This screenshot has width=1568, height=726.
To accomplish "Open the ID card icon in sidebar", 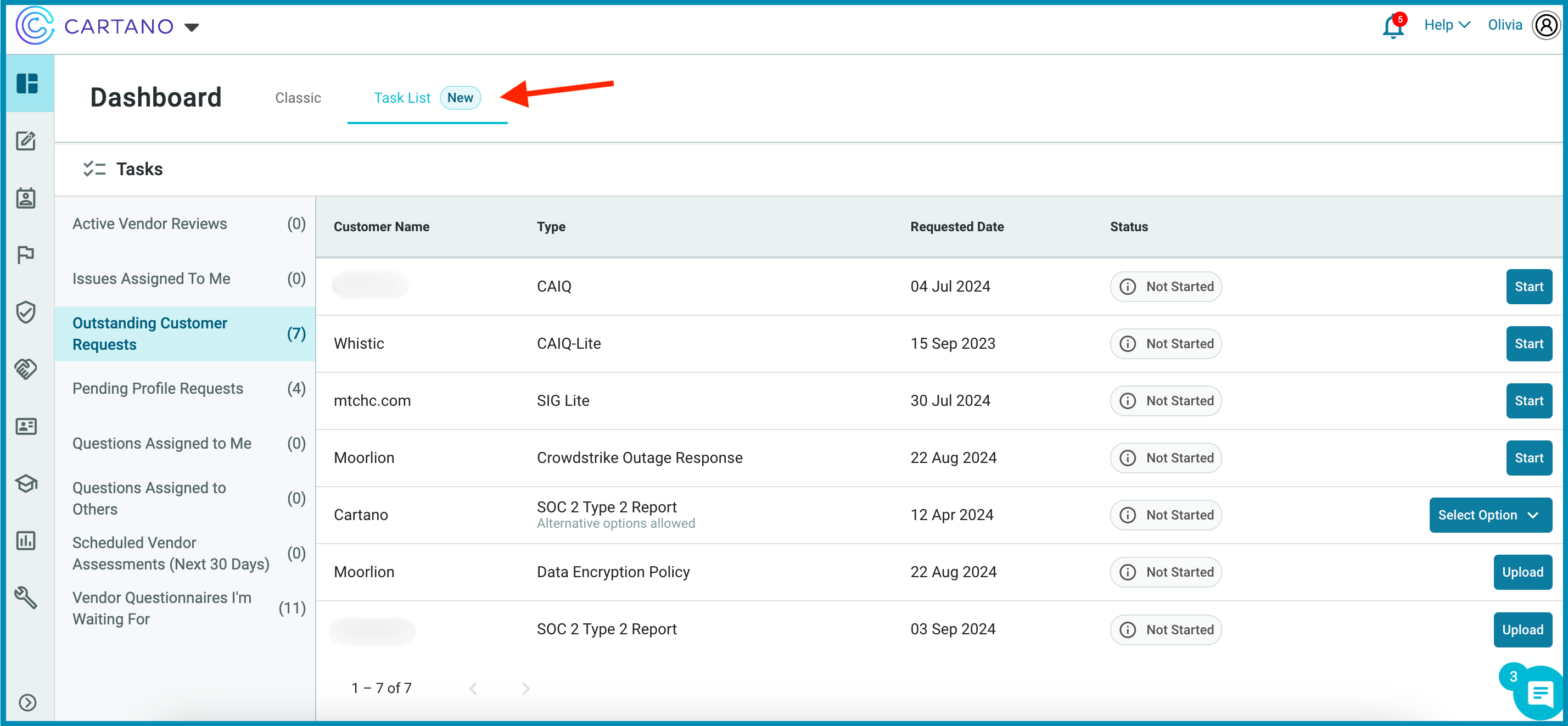I will [x=26, y=426].
